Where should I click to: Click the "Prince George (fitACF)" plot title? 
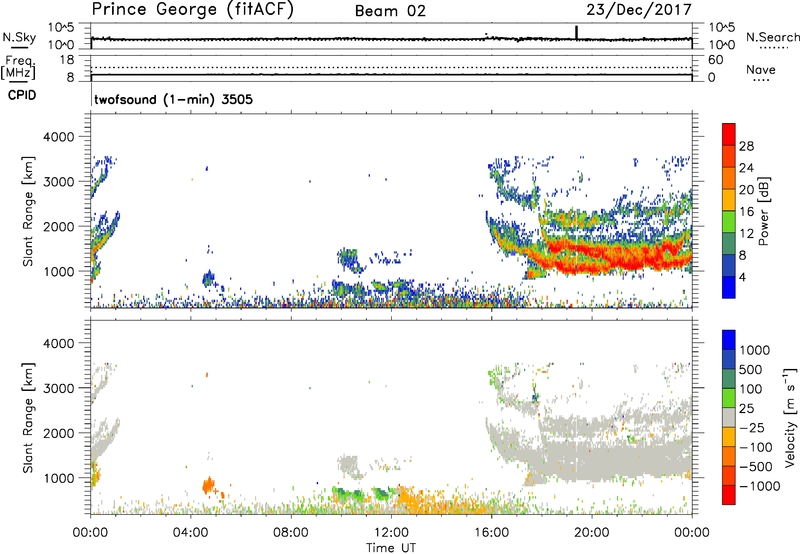192,10
